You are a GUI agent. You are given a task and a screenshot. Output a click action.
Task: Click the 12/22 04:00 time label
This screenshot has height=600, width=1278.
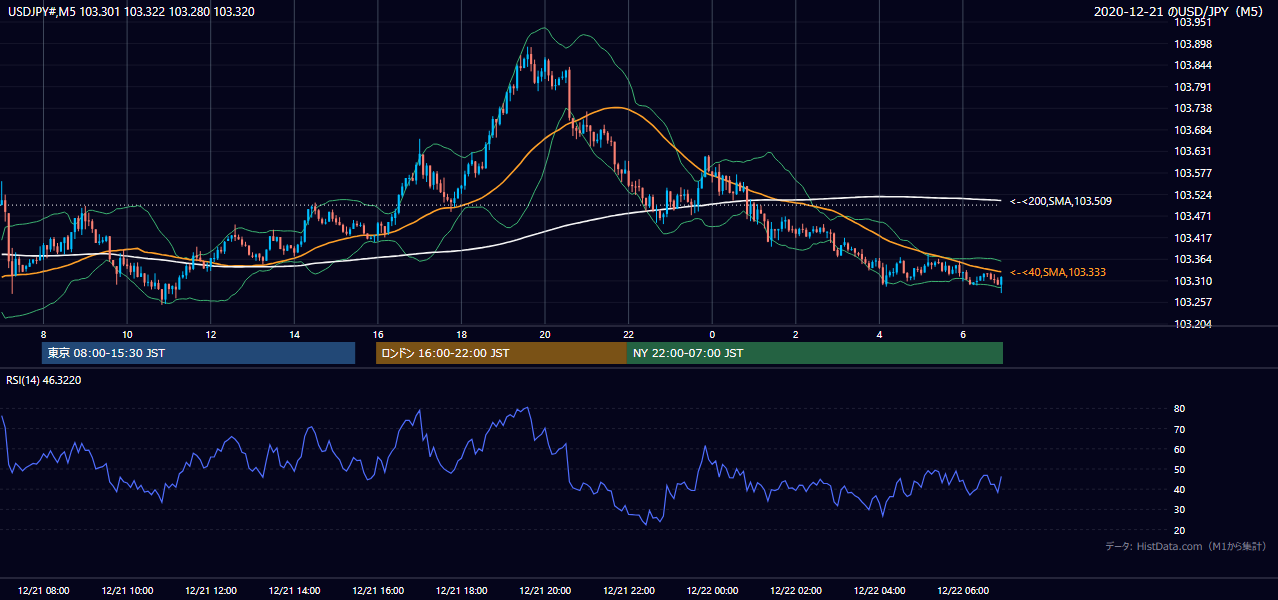880,591
